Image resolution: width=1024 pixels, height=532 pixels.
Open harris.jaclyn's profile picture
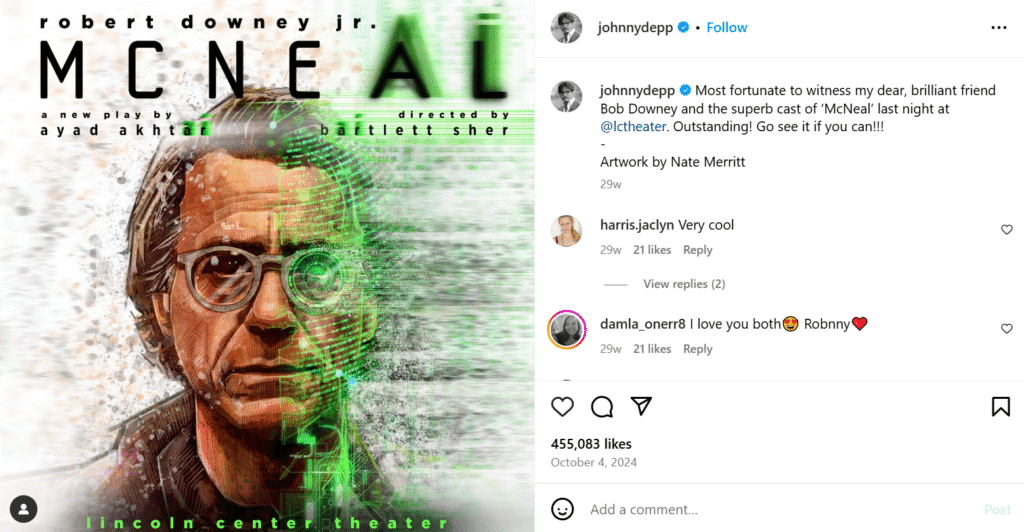566,230
